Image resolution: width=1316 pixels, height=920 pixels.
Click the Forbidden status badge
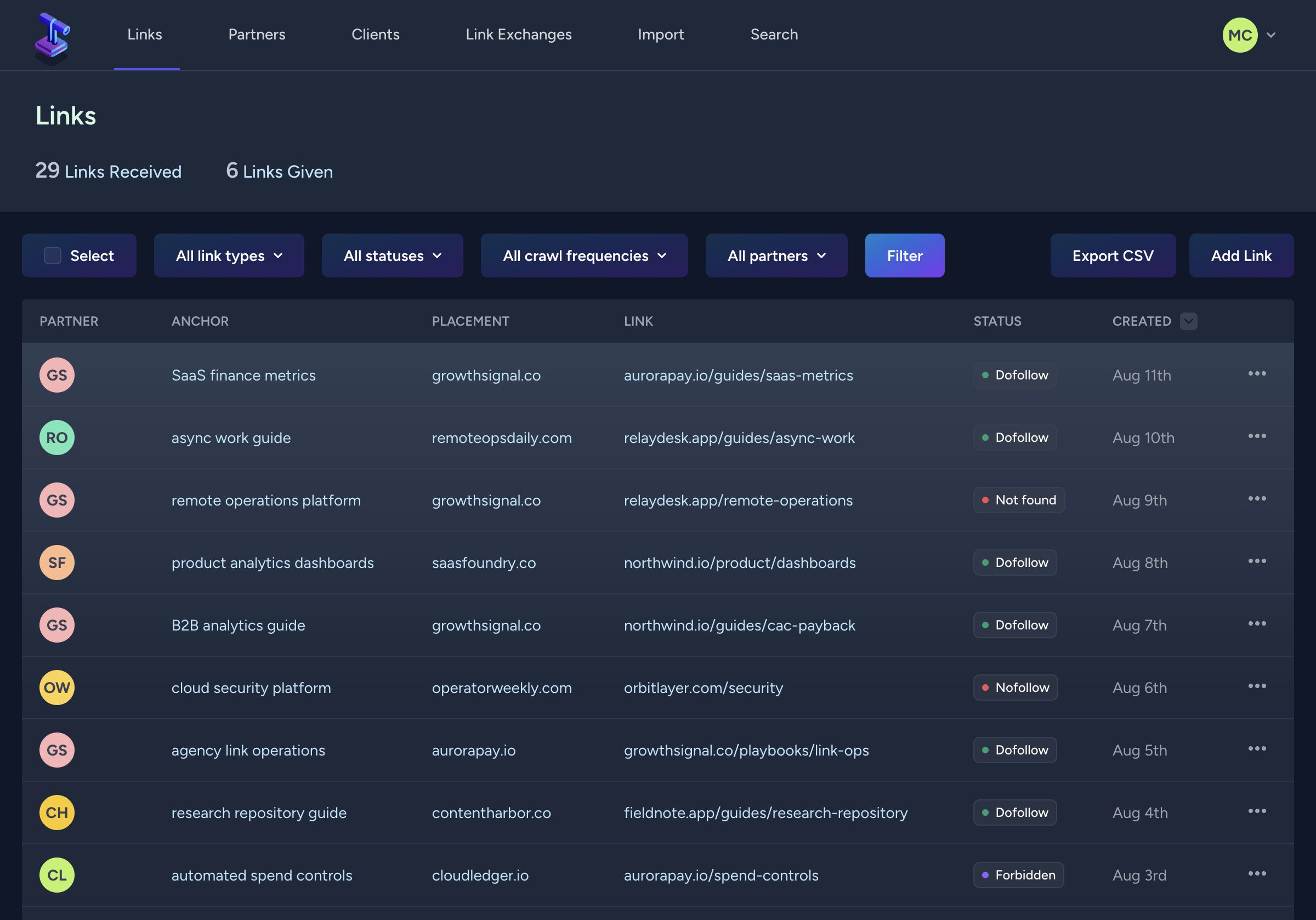pyautogui.click(x=1018, y=874)
